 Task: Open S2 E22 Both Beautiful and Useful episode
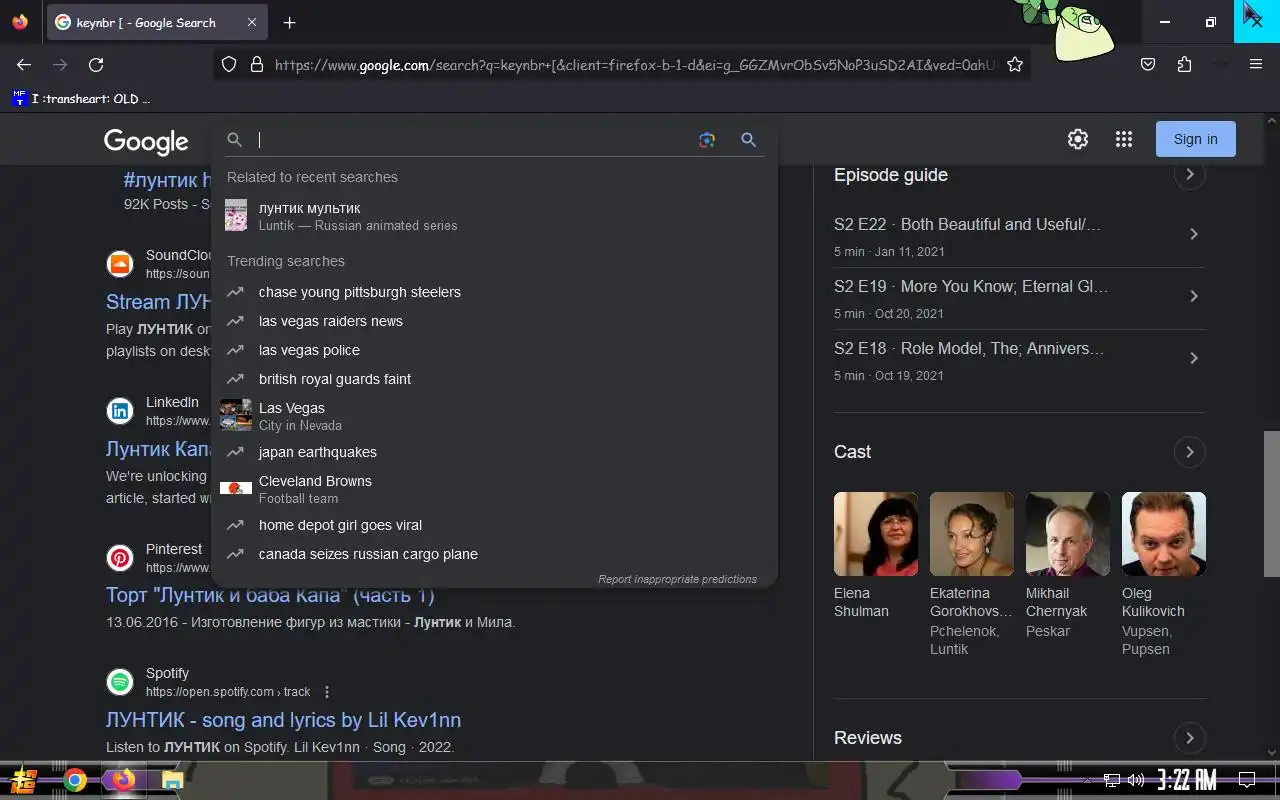point(1019,237)
